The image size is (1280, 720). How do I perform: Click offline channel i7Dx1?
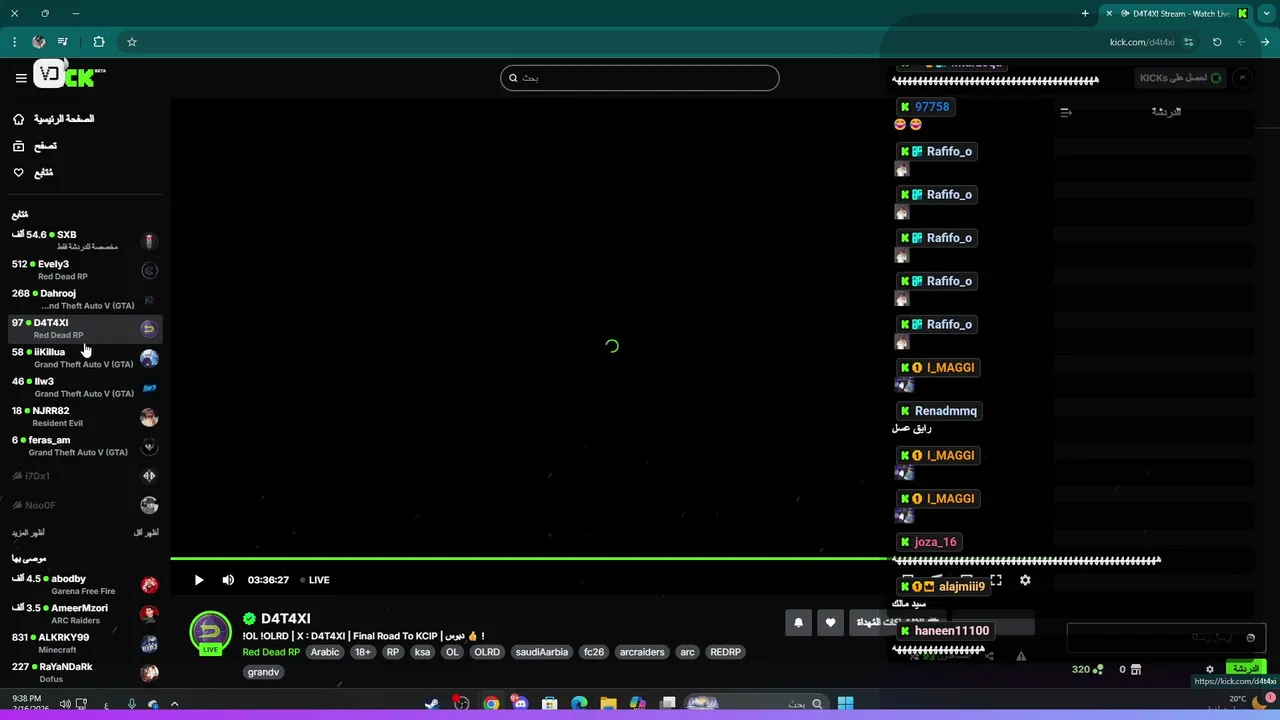(x=85, y=476)
